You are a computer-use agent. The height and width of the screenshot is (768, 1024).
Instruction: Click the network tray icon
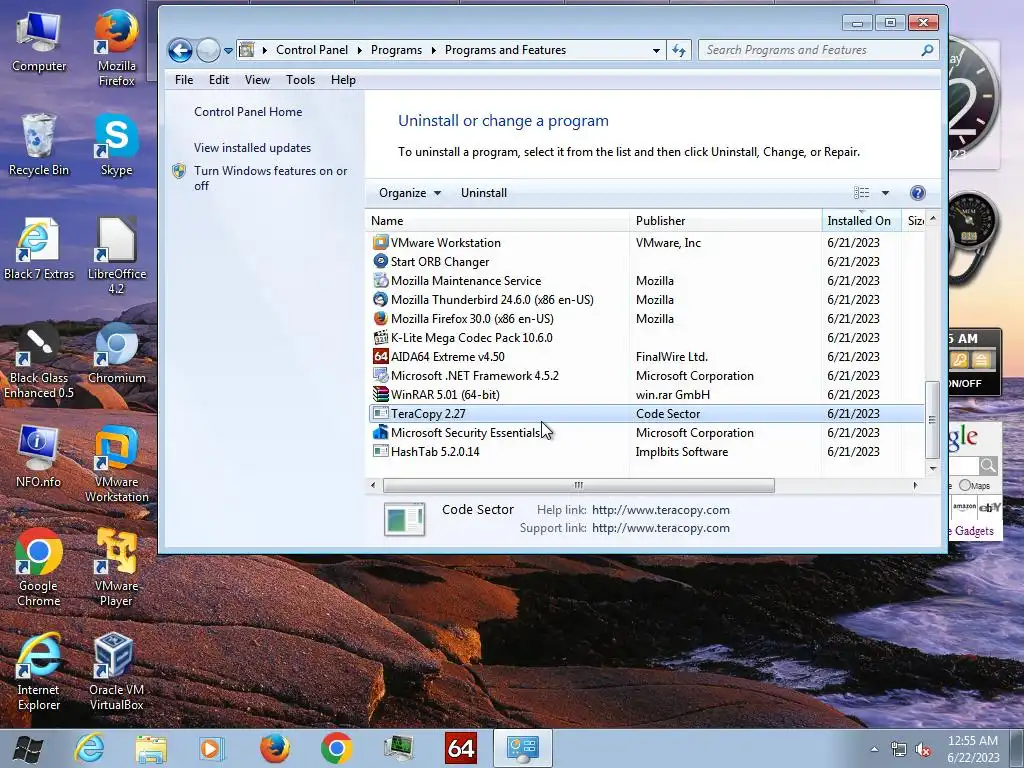click(899, 749)
